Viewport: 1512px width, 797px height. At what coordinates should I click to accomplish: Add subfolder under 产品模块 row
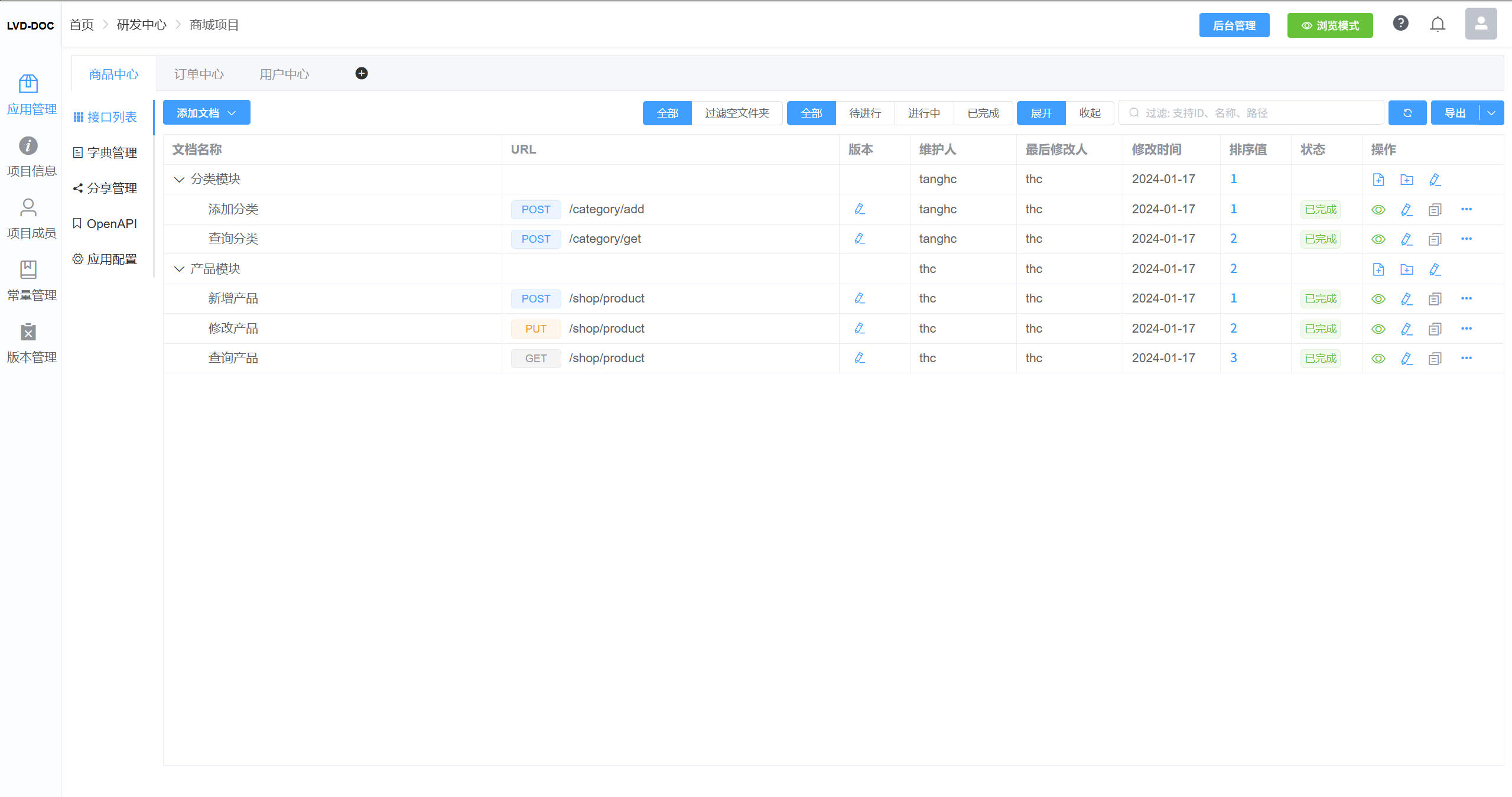pos(1407,269)
